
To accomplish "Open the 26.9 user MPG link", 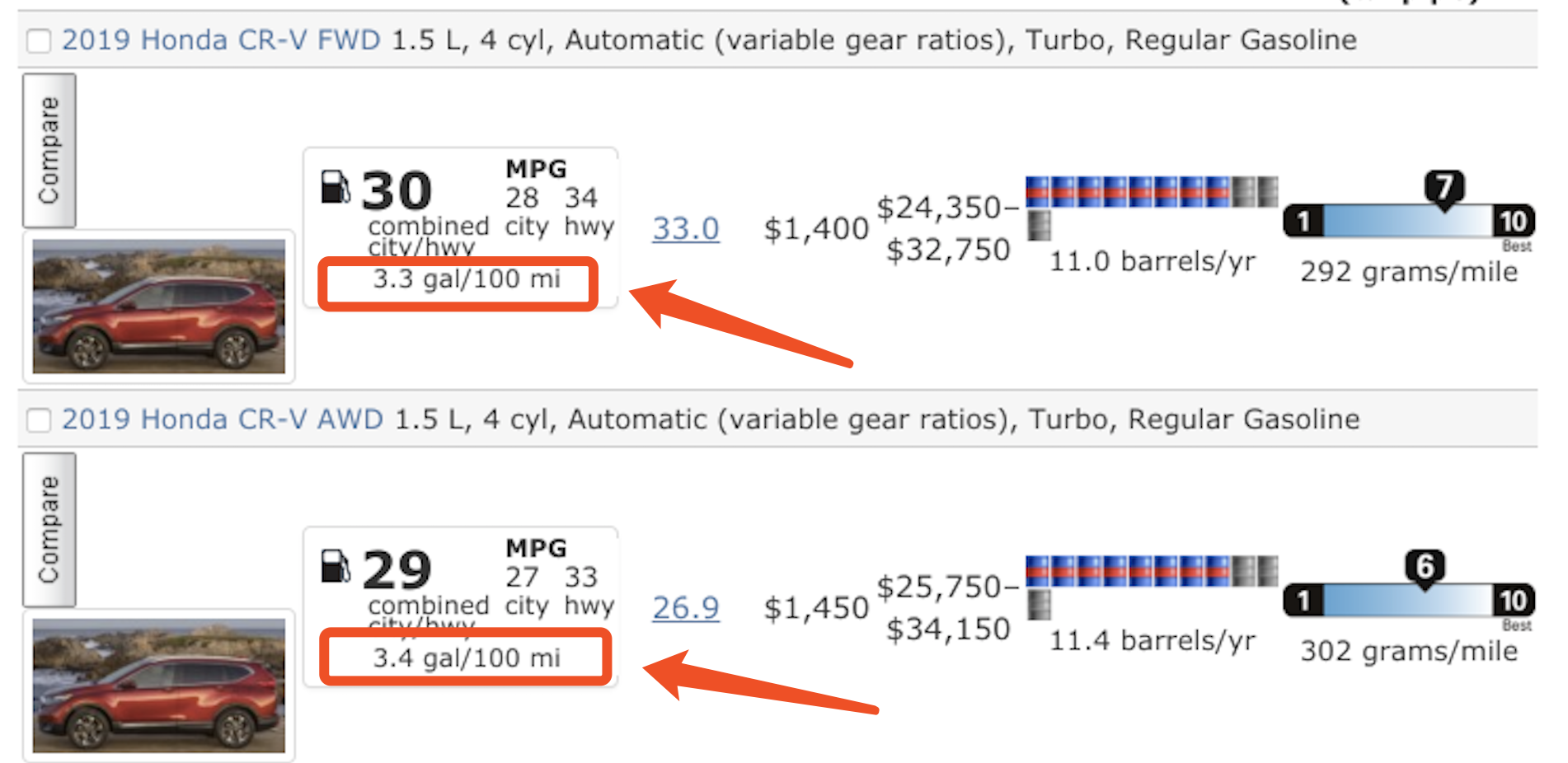I will click(x=685, y=608).
